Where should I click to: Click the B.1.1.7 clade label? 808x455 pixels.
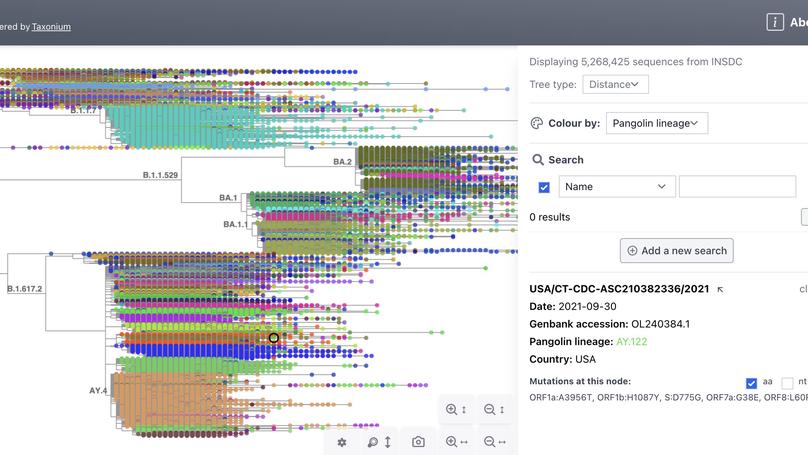pos(83,110)
